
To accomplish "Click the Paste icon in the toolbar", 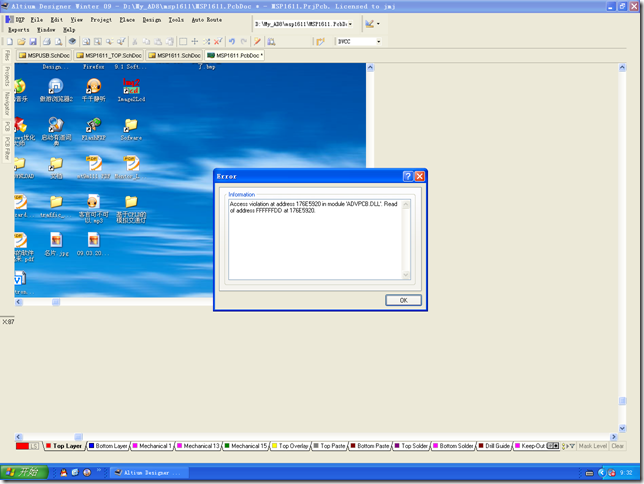I will 158,41.
